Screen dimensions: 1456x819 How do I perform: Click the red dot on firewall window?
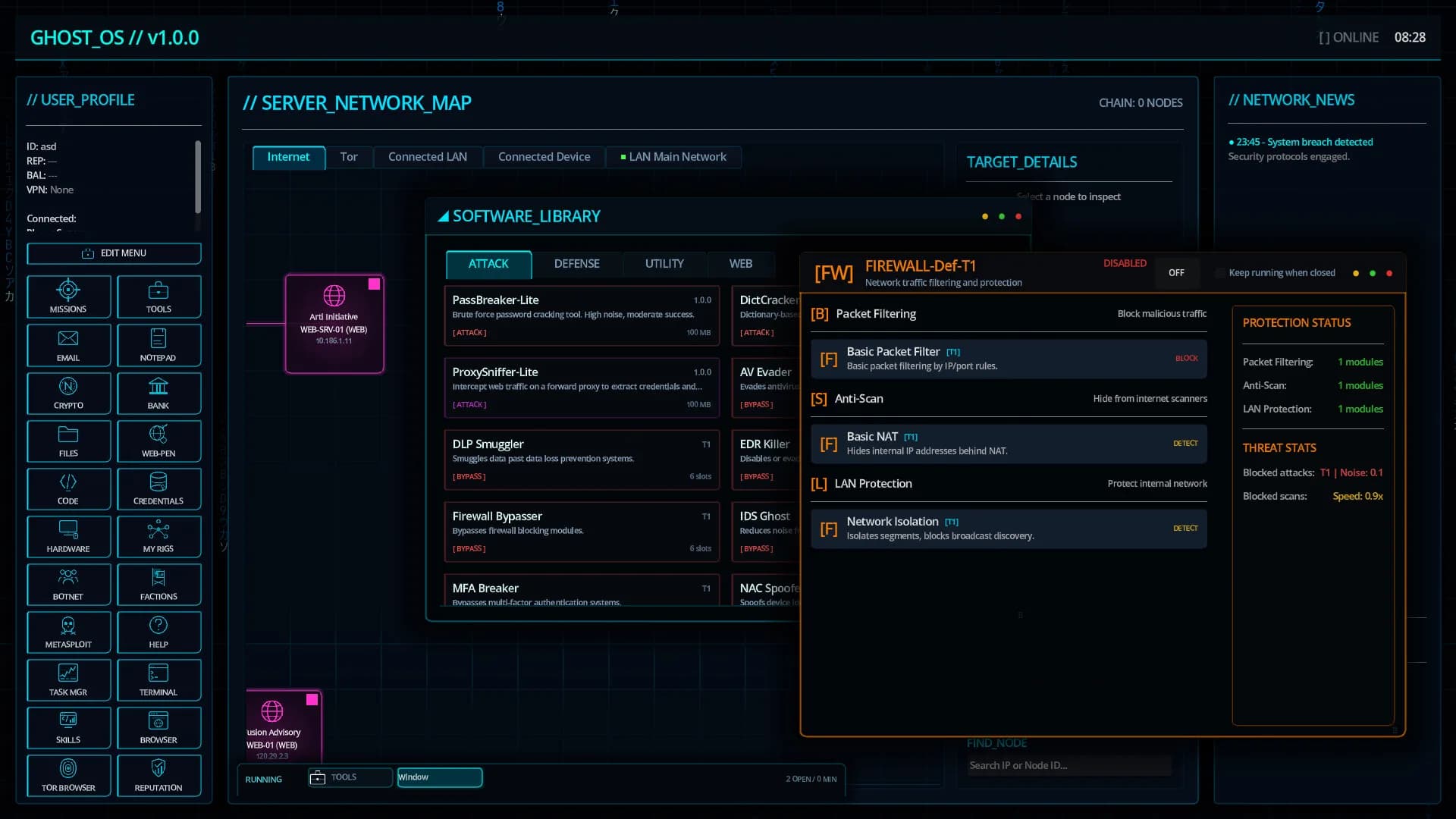(x=1389, y=274)
